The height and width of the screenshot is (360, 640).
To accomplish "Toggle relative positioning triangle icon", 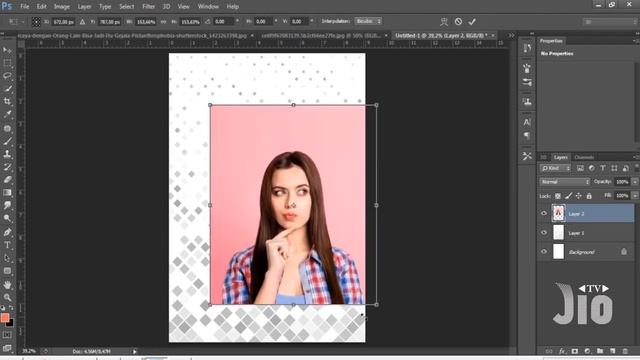I will pos(82,22).
